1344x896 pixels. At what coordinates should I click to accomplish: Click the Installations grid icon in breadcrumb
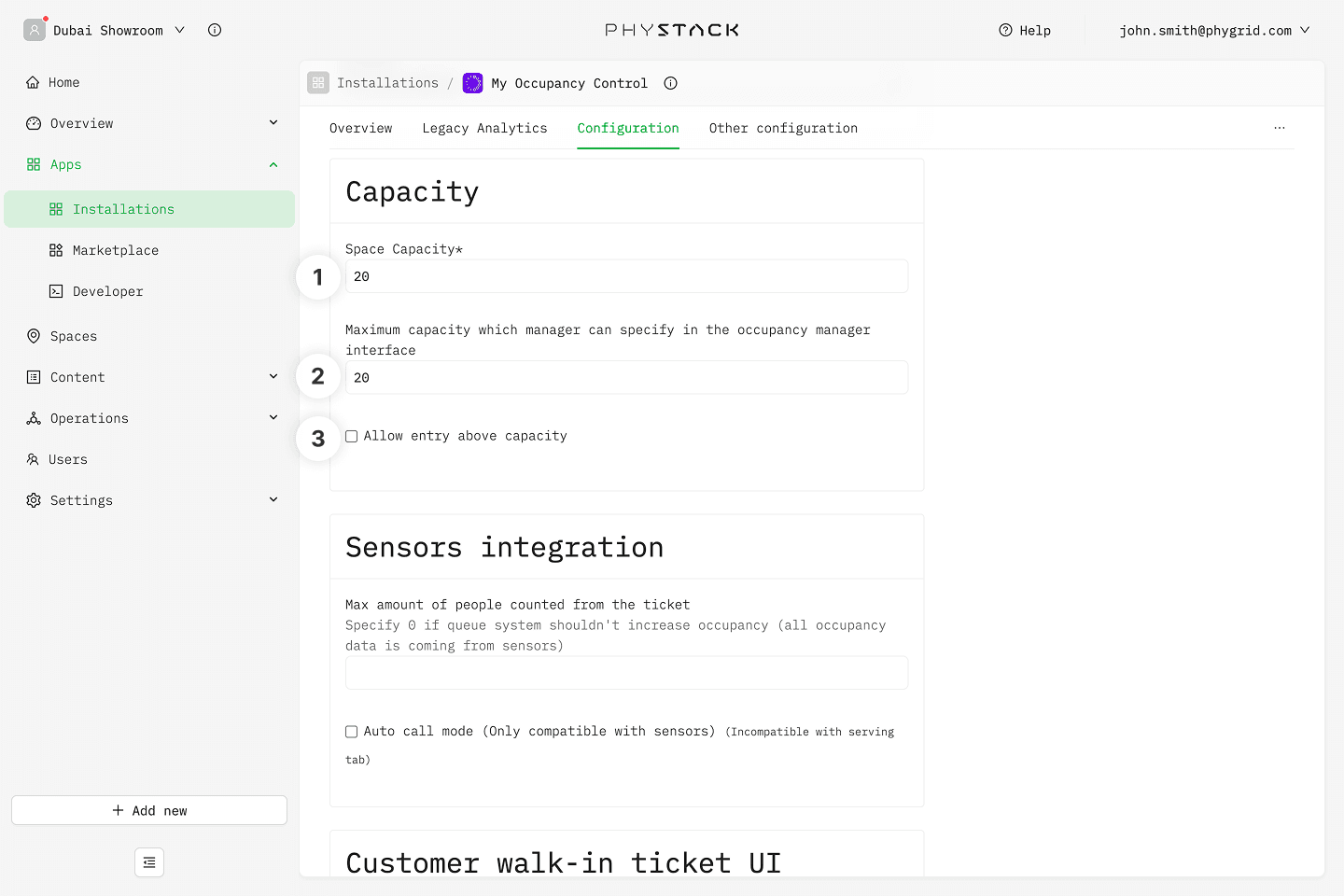[x=318, y=83]
